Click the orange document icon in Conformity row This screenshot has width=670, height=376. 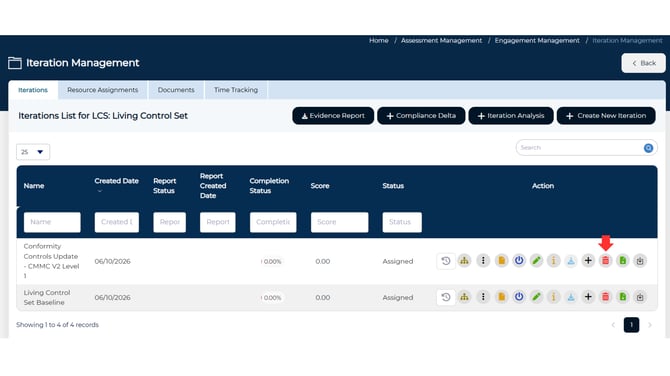(501, 261)
